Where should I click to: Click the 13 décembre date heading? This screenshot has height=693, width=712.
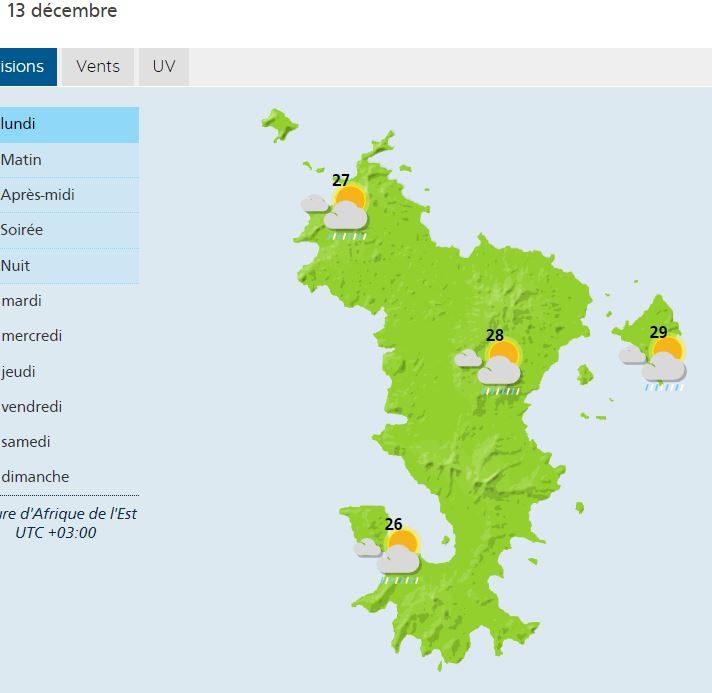point(62,10)
